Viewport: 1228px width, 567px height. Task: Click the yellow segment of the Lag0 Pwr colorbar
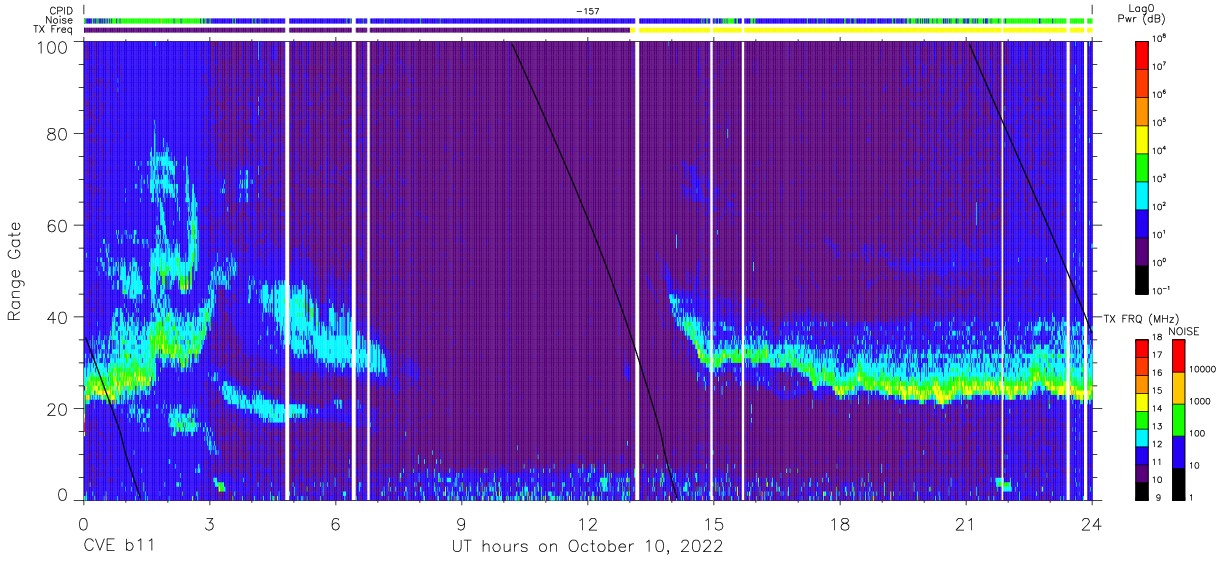click(x=1142, y=139)
